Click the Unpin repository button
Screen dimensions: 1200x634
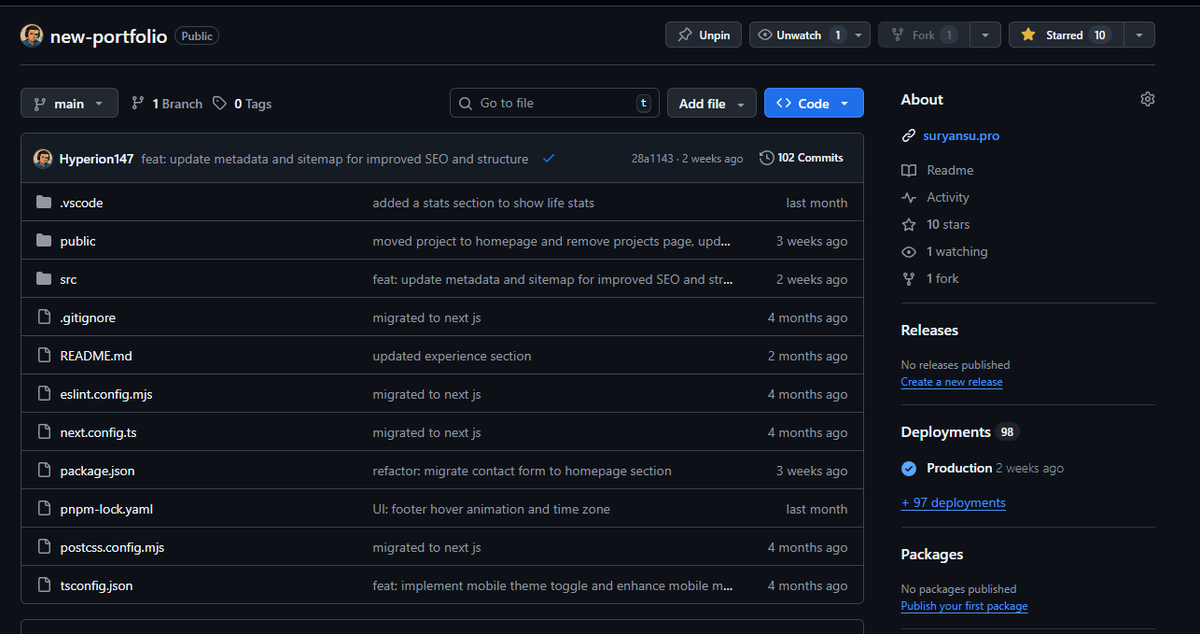point(704,35)
